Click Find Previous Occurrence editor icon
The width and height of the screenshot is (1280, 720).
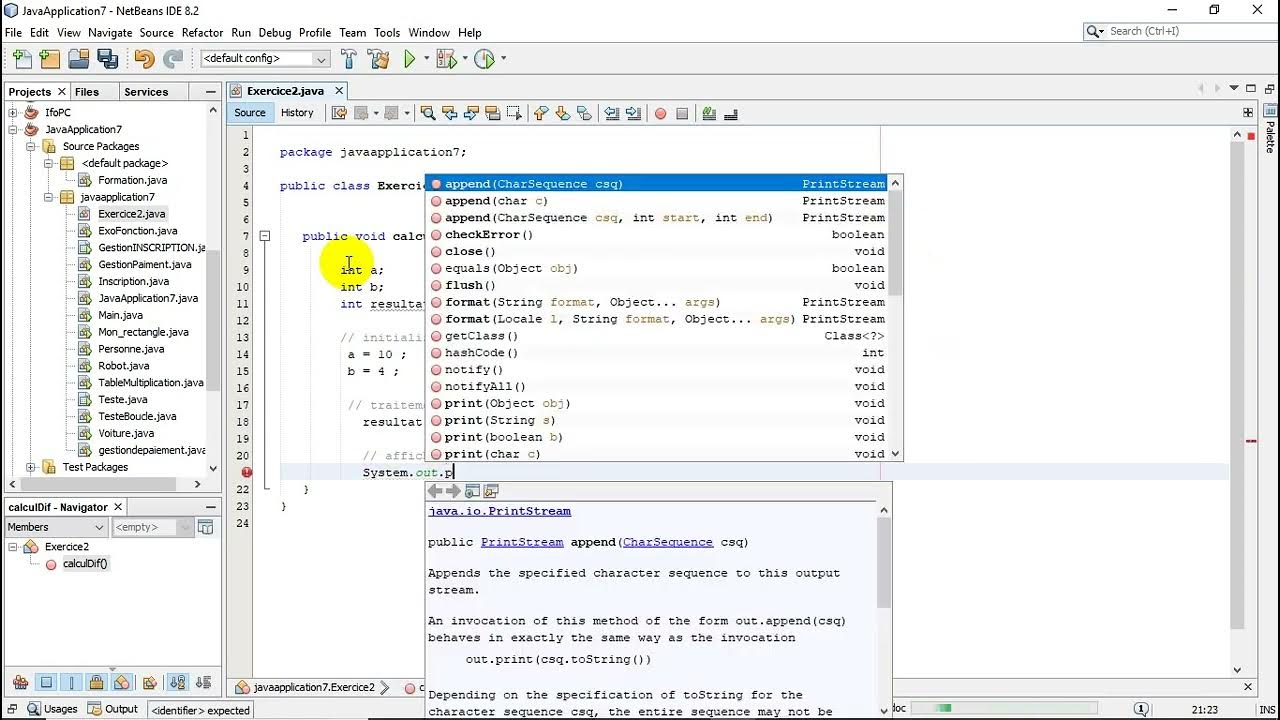449,113
